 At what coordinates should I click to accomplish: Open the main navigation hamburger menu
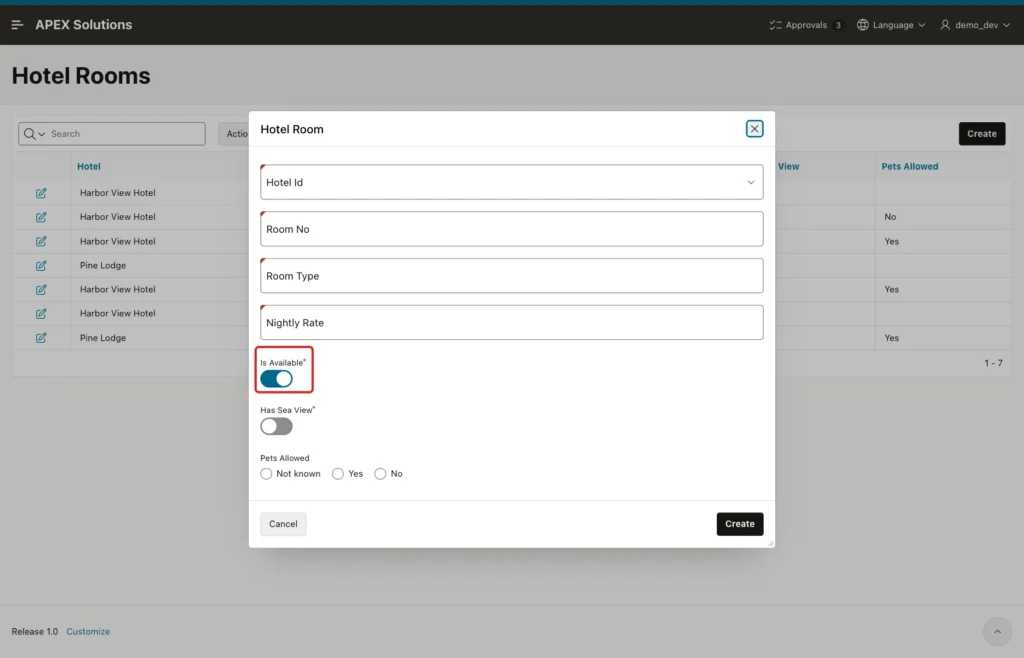click(x=18, y=25)
